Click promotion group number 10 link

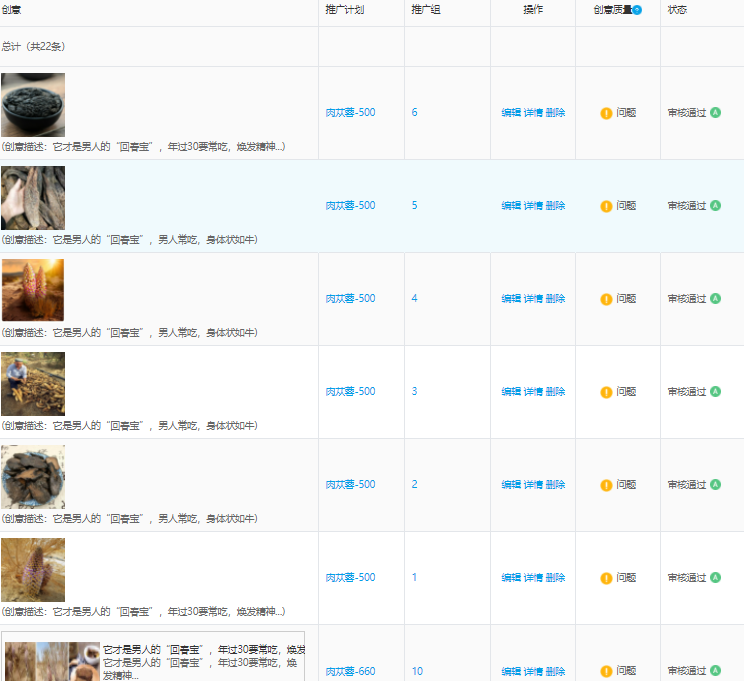coord(417,671)
